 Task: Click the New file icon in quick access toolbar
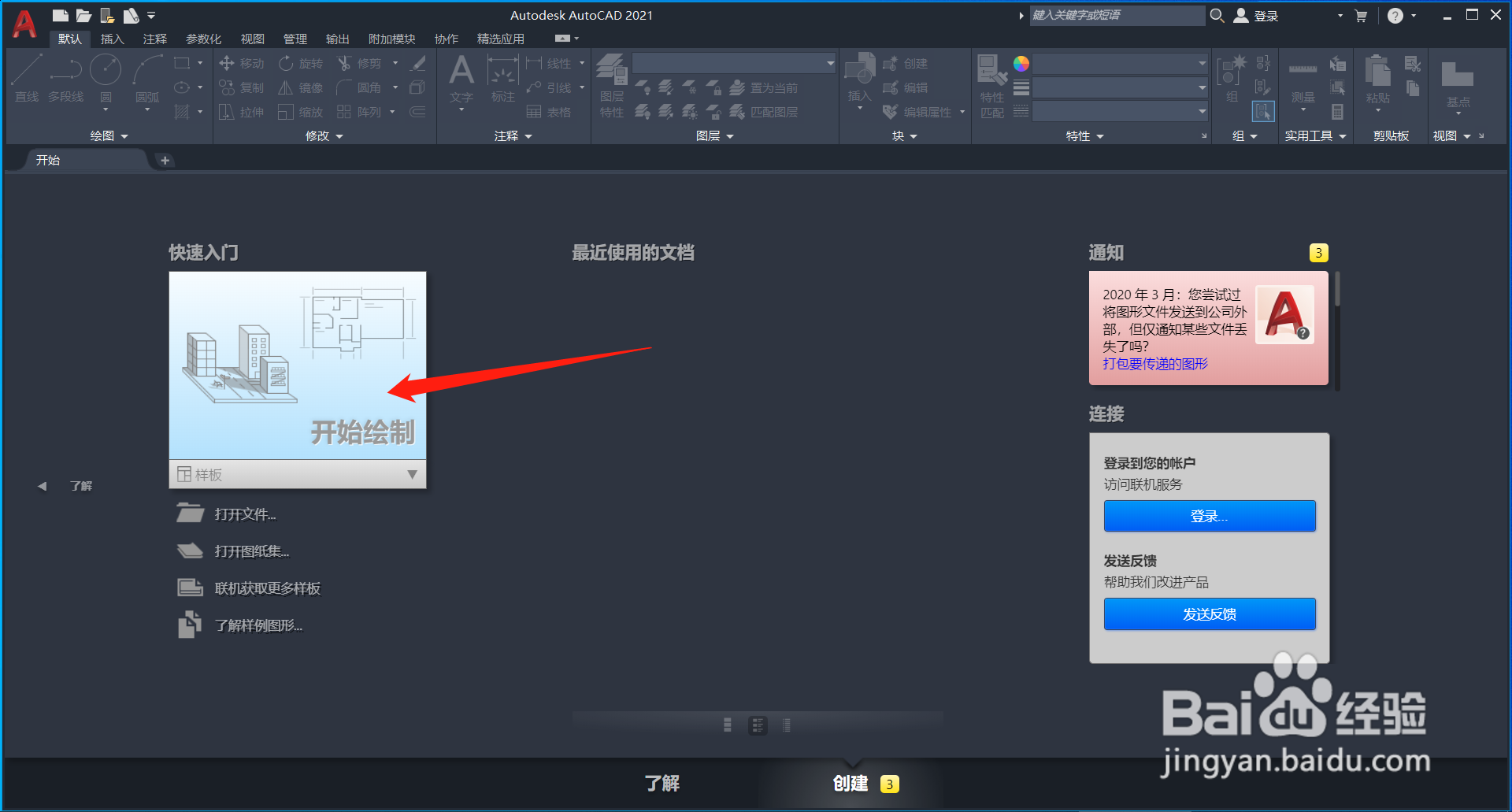pos(61,15)
